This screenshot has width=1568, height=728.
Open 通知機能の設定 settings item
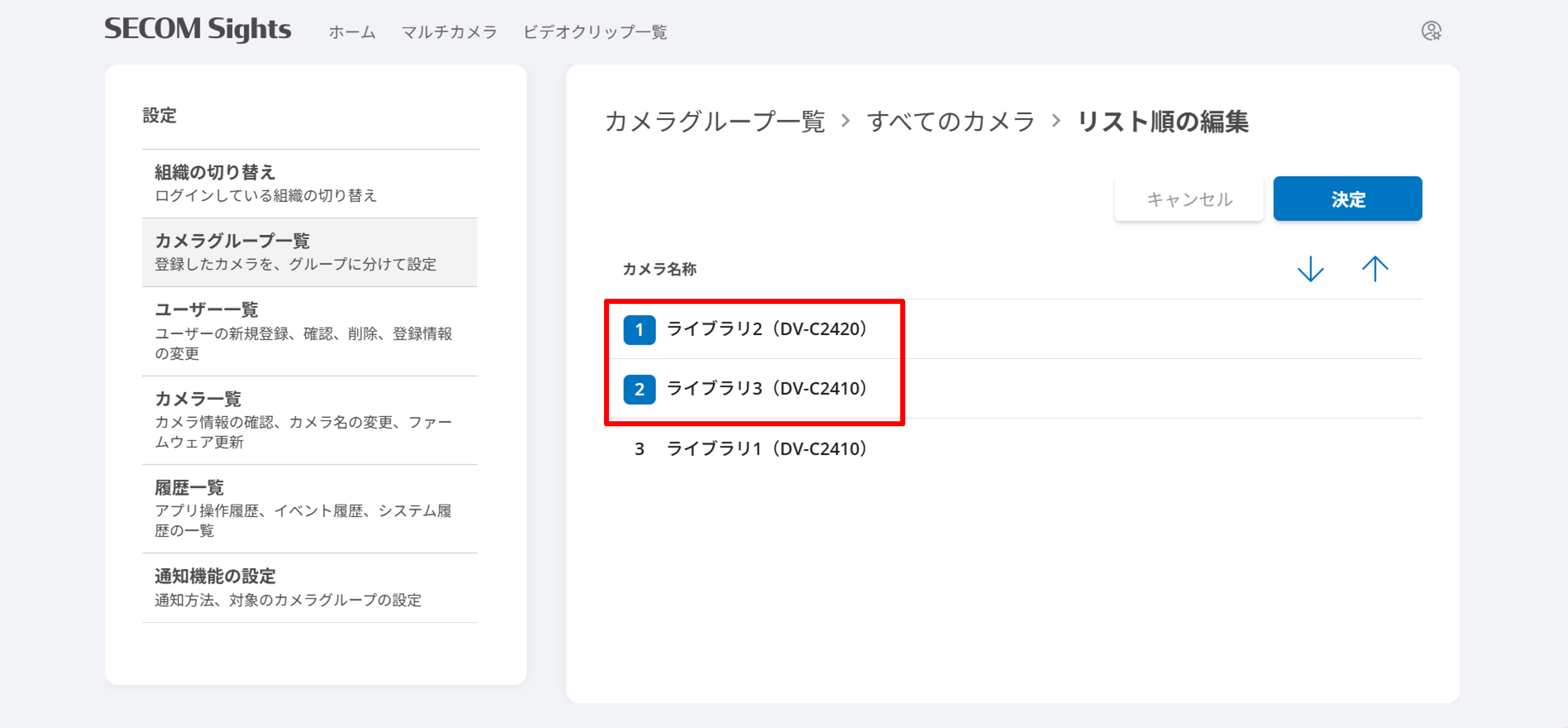click(x=310, y=588)
